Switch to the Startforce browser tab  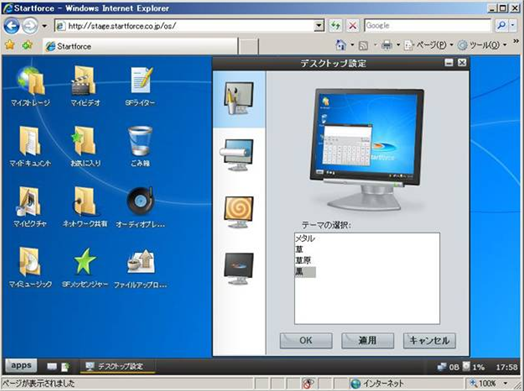pyautogui.click(x=140, y=46)
